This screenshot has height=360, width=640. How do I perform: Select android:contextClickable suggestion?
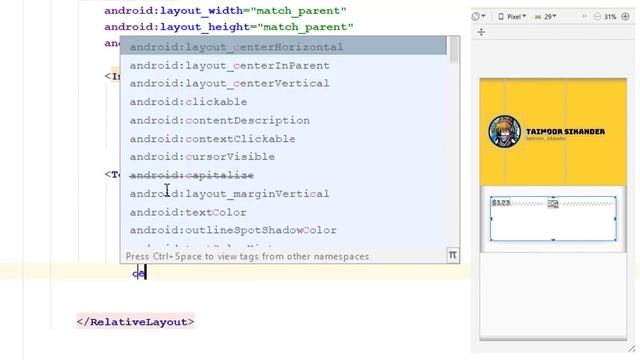[x=283, y=139]
